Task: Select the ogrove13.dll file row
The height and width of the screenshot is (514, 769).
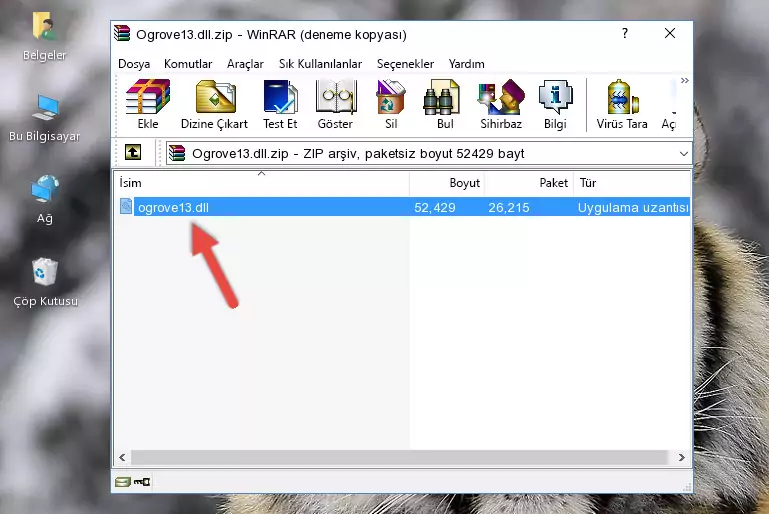Action: coord(404,207)
